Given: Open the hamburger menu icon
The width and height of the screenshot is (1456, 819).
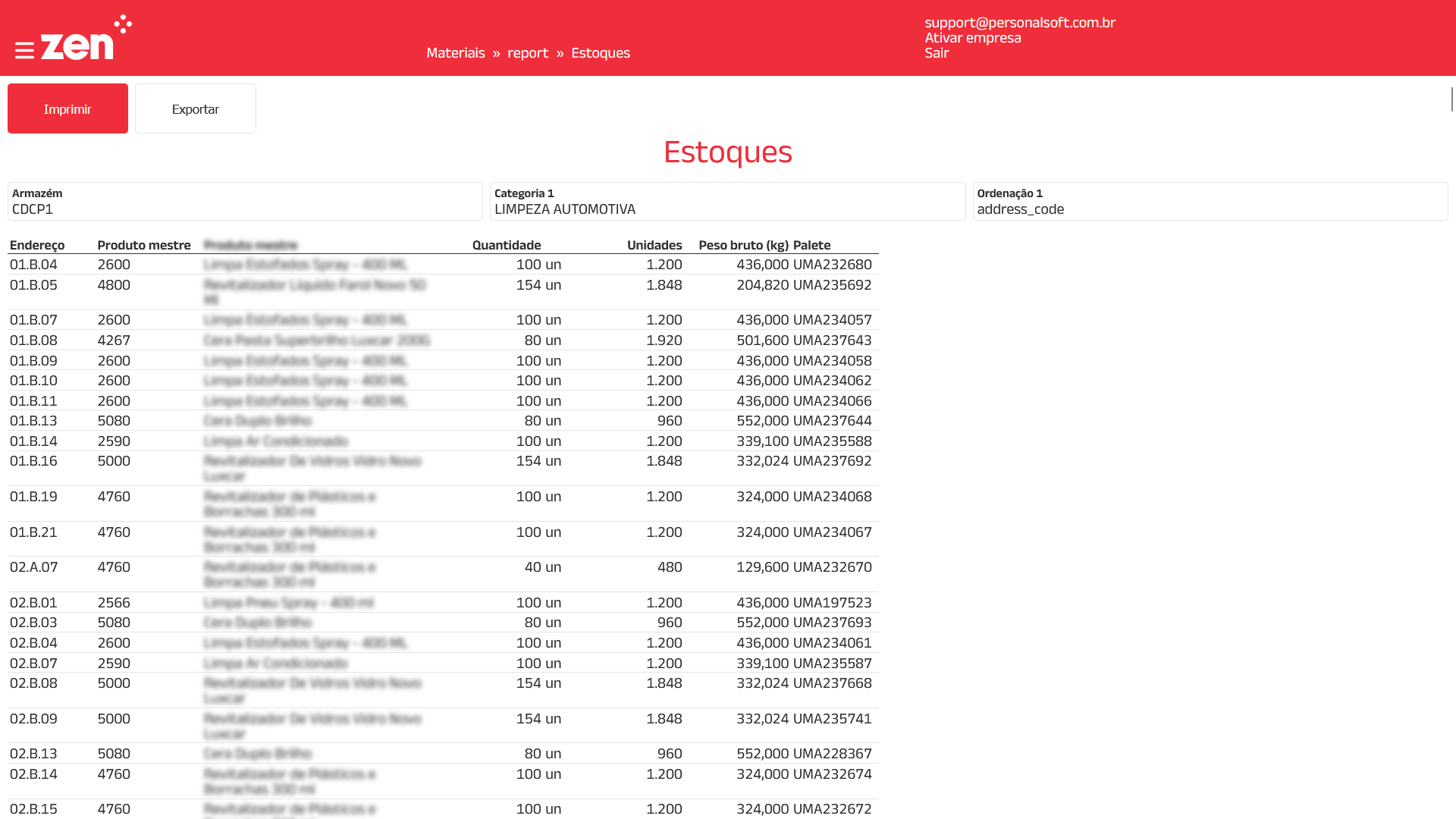Looking at the screenshot, I should [24, 51].
